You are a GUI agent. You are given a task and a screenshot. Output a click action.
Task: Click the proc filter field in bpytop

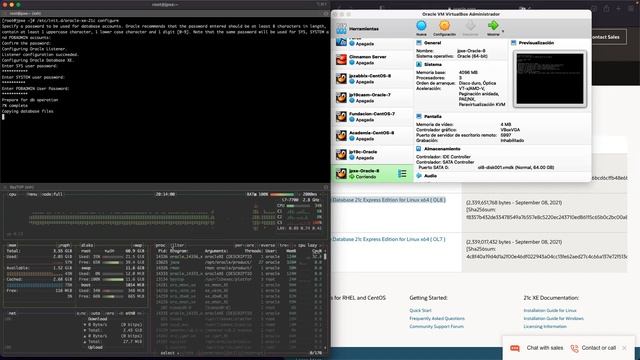(x=178, y=245)
